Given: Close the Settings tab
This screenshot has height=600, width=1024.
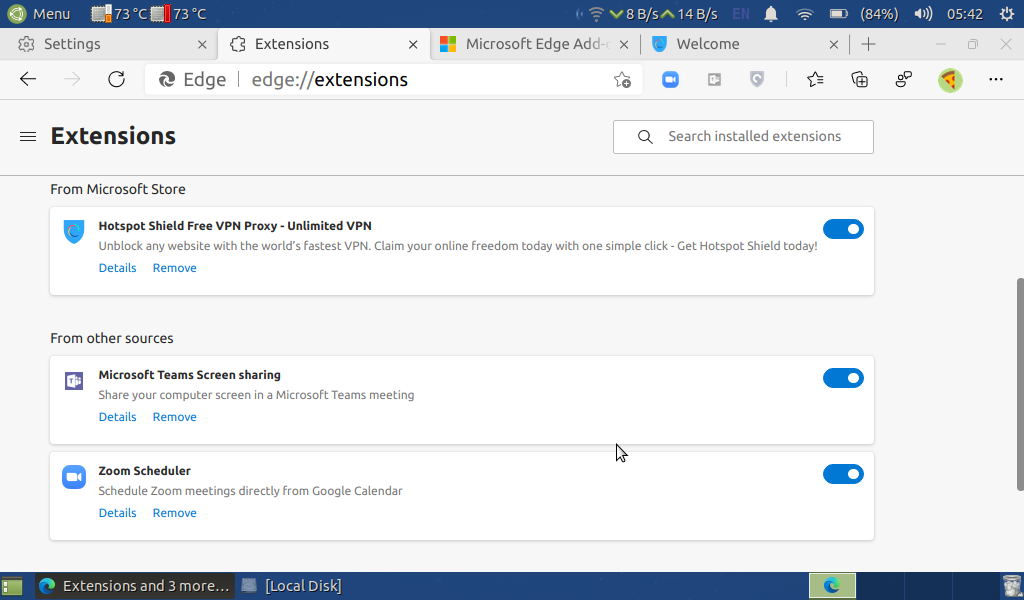Looking at the screenshot, I should 202,44.
